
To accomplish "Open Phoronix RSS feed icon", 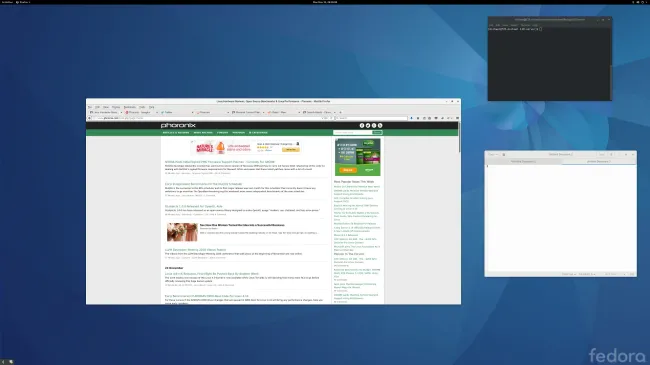I will click(x=380, y=125).
